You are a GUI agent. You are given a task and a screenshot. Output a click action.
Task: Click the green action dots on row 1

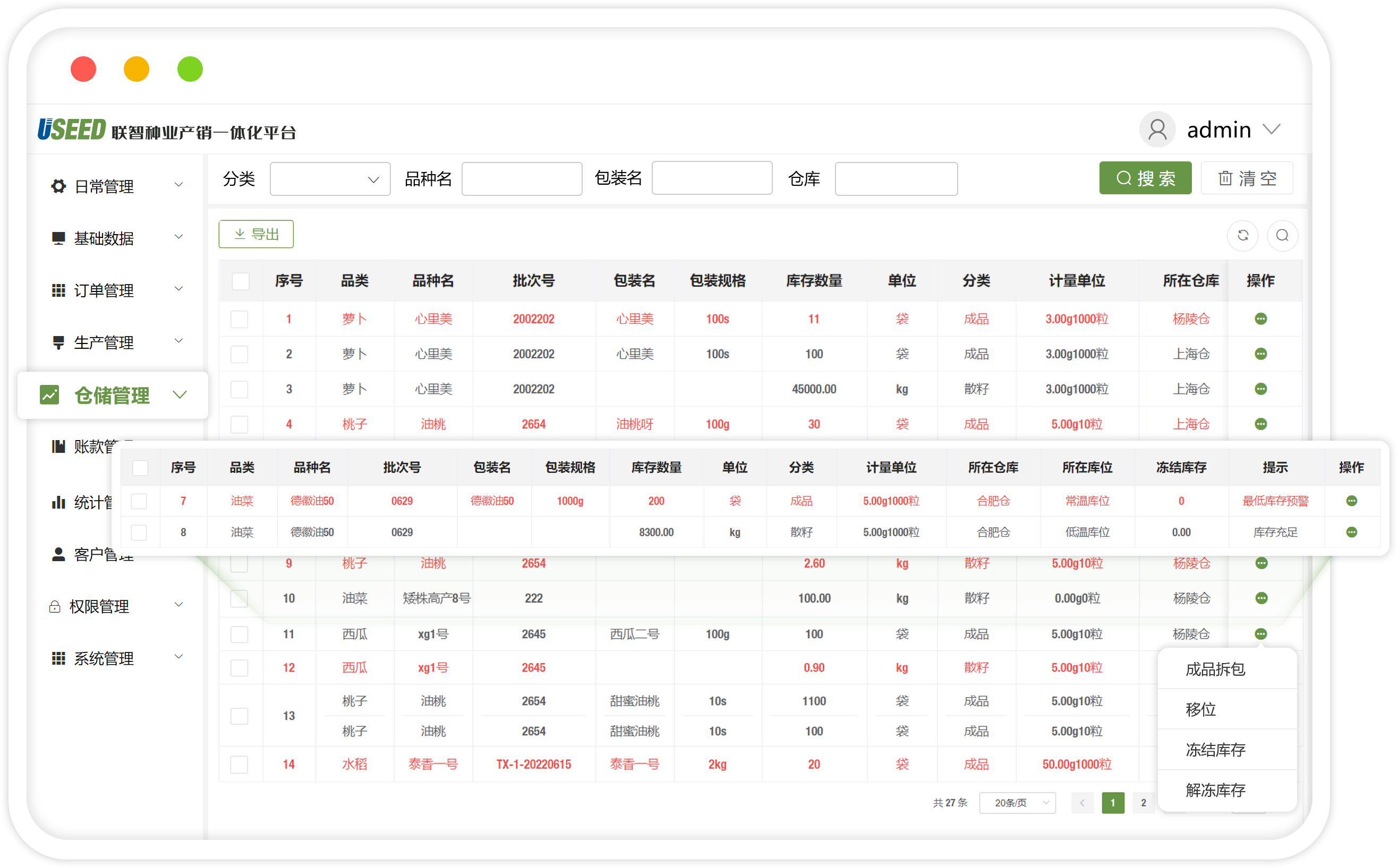(1261, 319)
